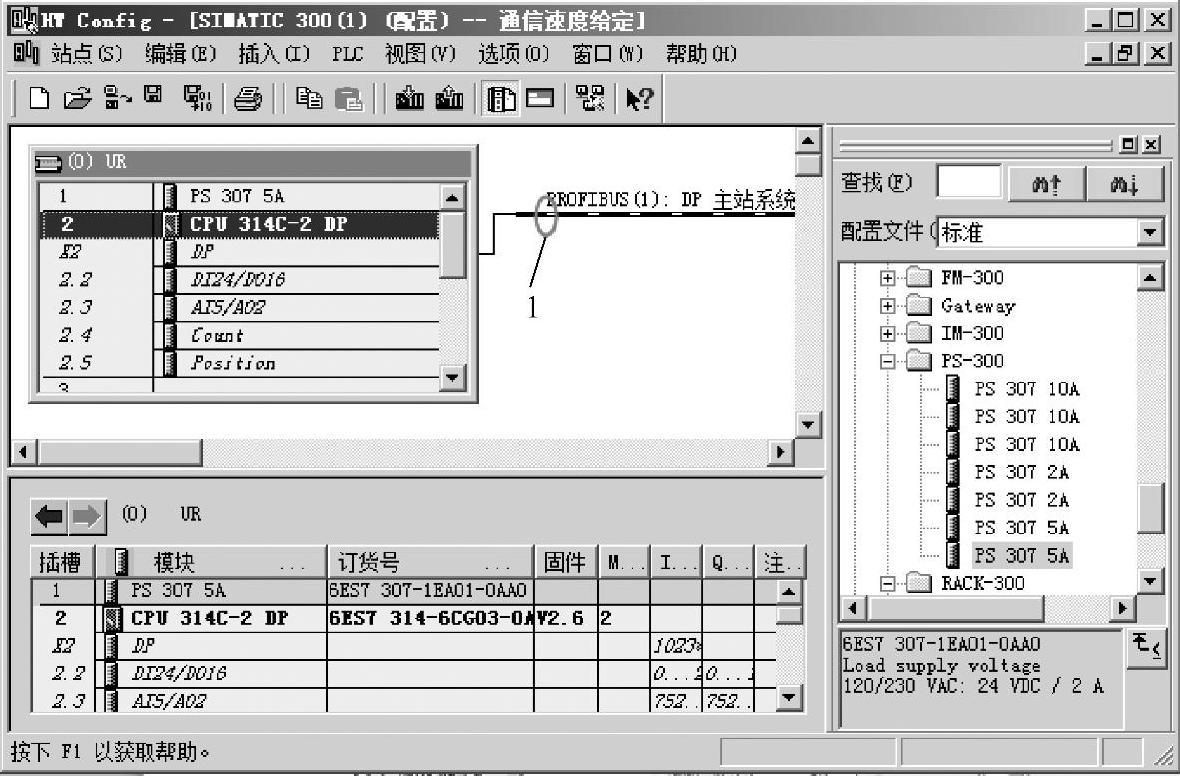The height and width of the screenshot is (776, 1180).
Task: Click the Configure Network icon
Action: tap(590, 98)
